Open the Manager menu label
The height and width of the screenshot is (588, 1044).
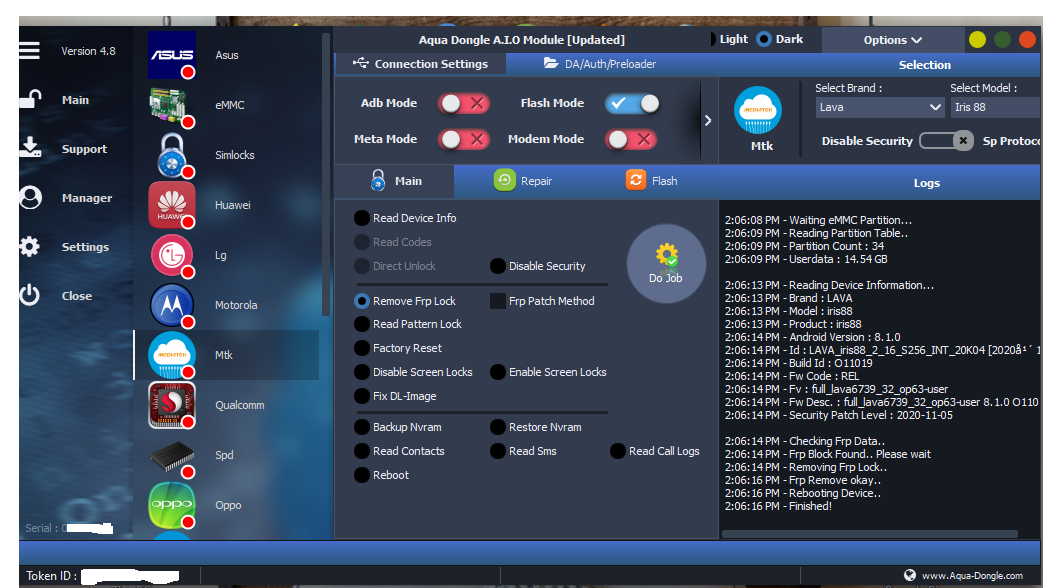[x=87, y=198]
